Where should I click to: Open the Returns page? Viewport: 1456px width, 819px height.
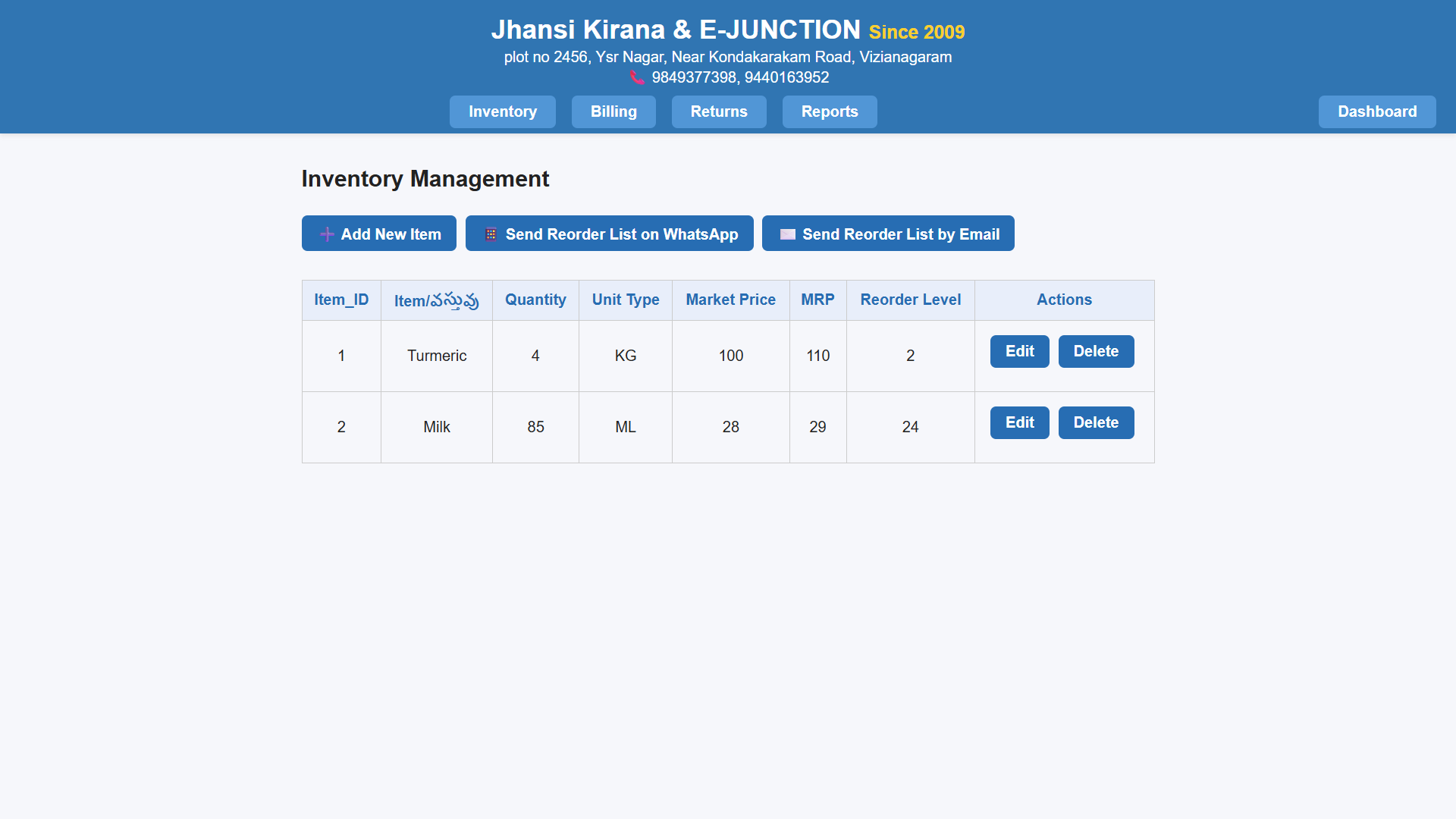pyautogui.click(x=718, y=111)
